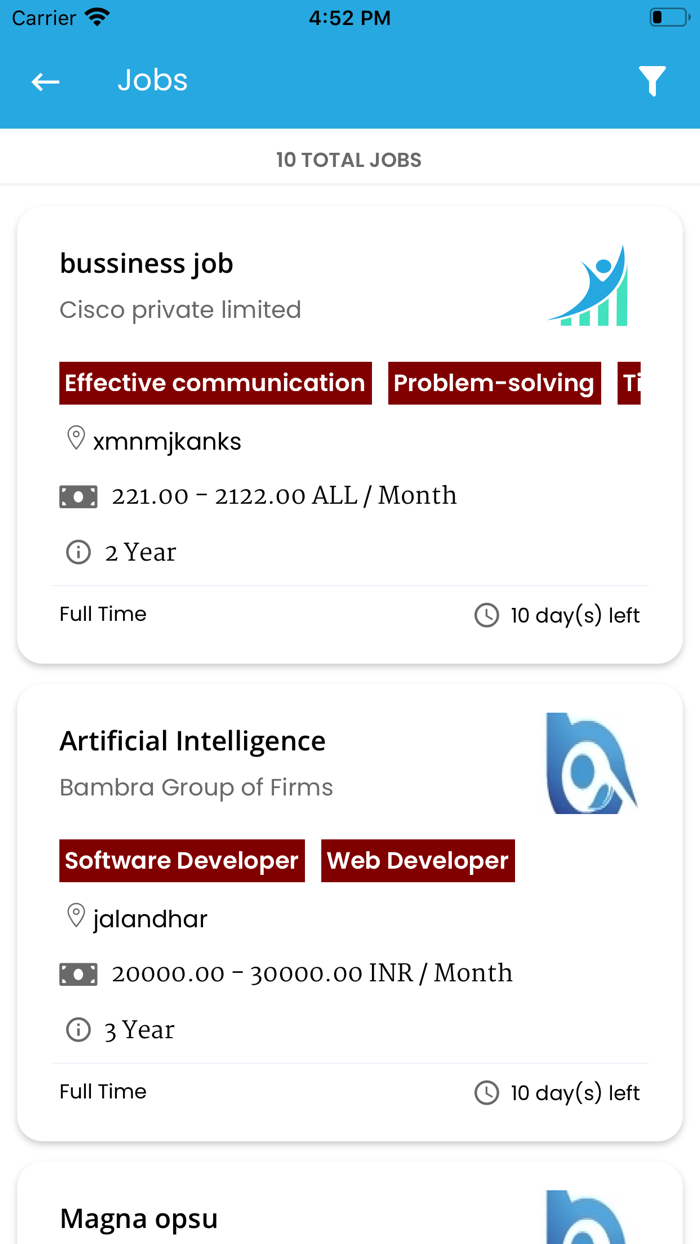Select the Software Developer tag

pos(182,861)
